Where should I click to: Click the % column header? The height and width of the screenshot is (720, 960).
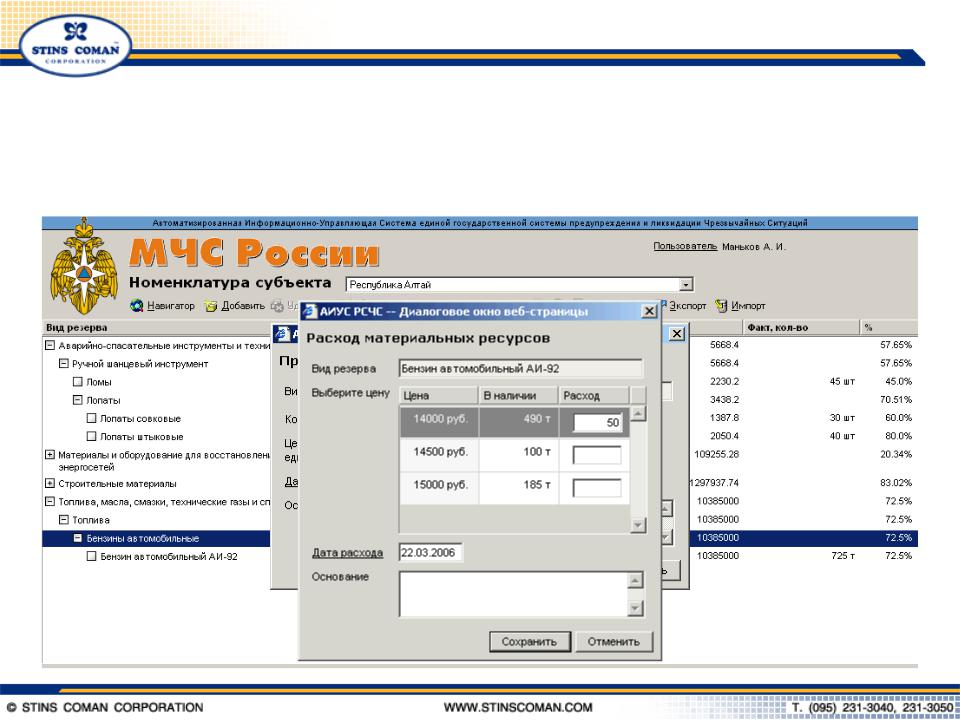tap(888, 328)
